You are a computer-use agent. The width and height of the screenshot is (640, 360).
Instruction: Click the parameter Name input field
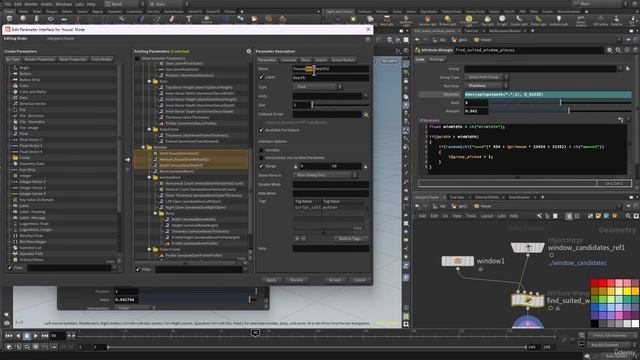[331, 69]
